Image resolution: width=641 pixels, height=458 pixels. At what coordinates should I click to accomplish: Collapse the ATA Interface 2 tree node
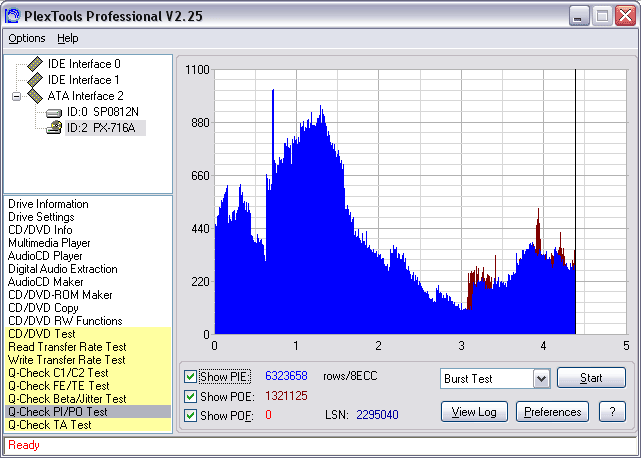point(16,97)
